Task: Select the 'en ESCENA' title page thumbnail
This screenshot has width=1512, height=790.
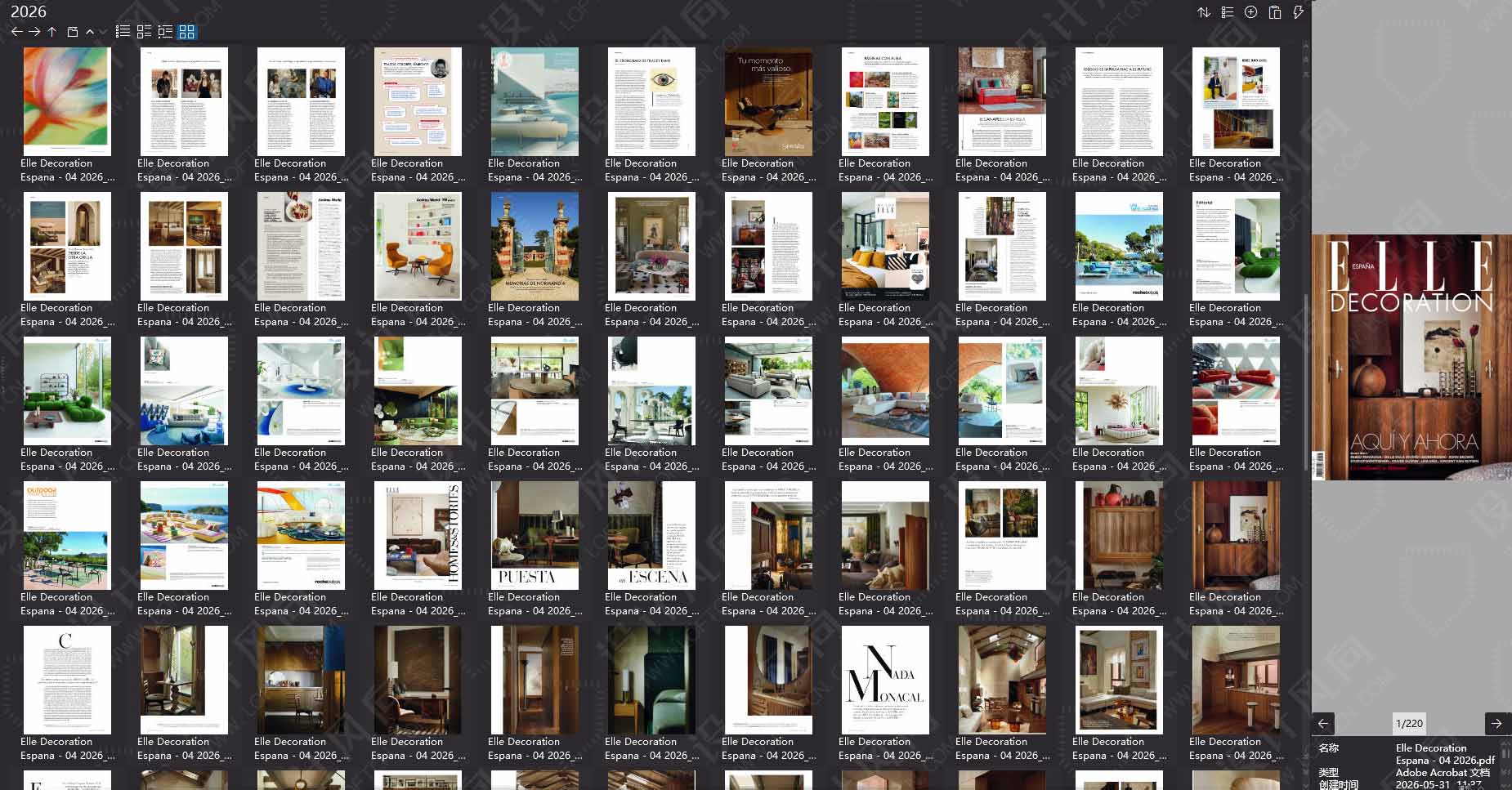Action: [x=651, y=535]
